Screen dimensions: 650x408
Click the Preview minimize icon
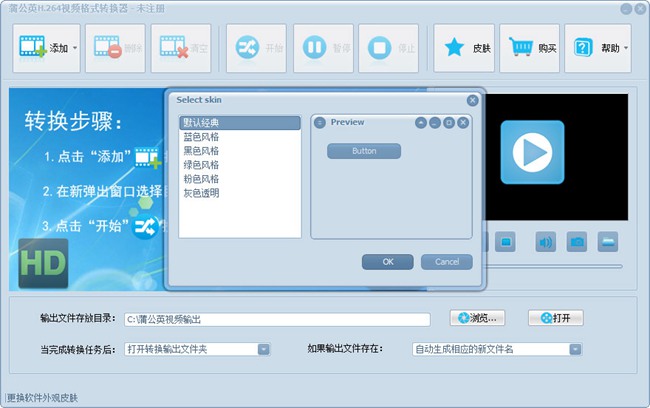coord(435,123)
